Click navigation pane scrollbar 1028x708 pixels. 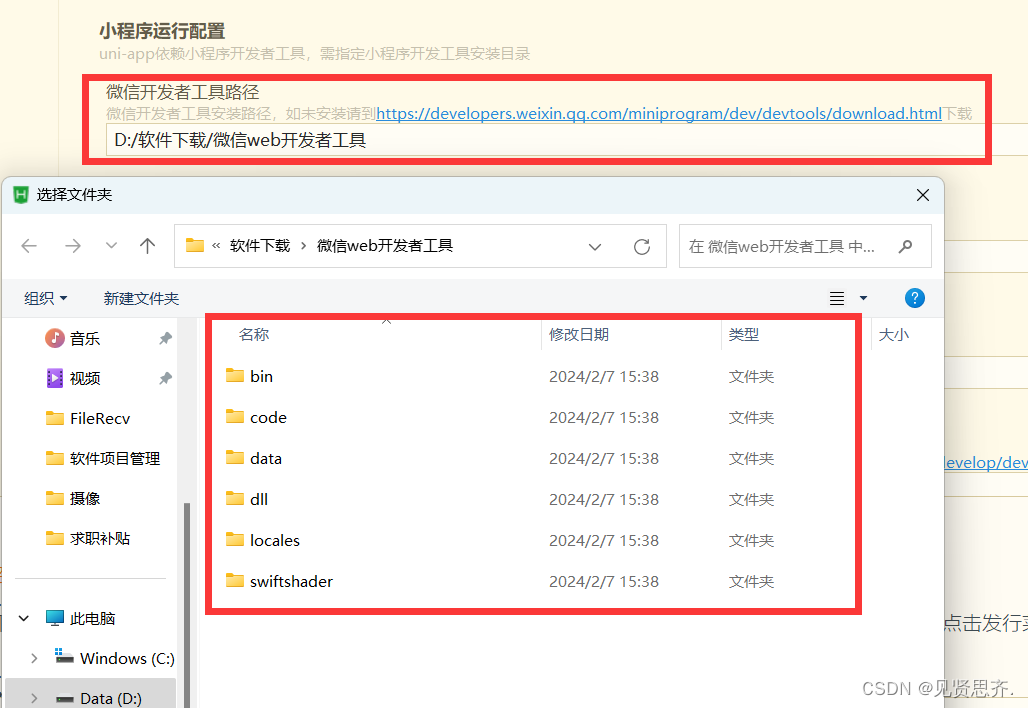(x=187, y=603)
